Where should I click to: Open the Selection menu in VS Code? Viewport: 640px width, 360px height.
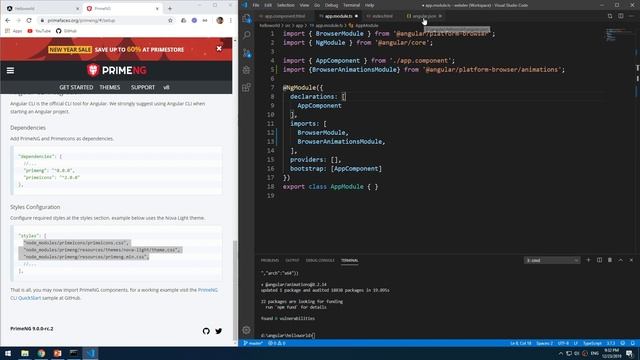286,5
